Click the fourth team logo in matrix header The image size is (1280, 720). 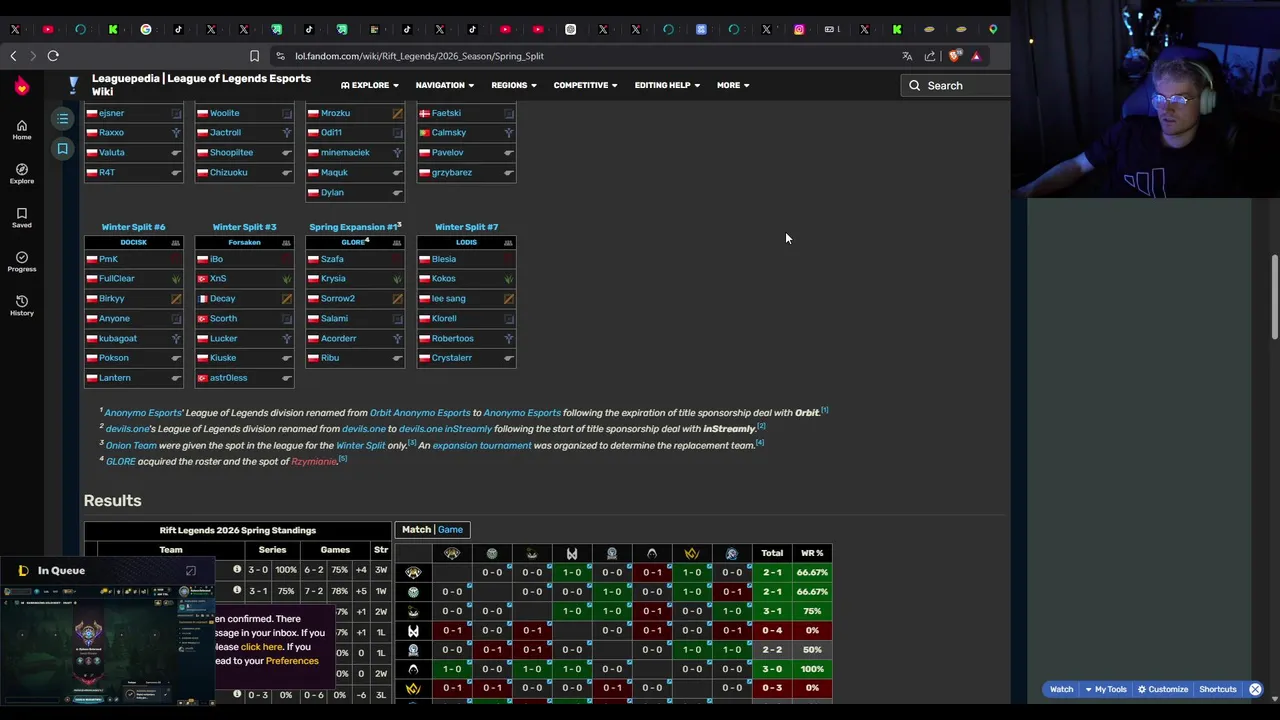572,553
